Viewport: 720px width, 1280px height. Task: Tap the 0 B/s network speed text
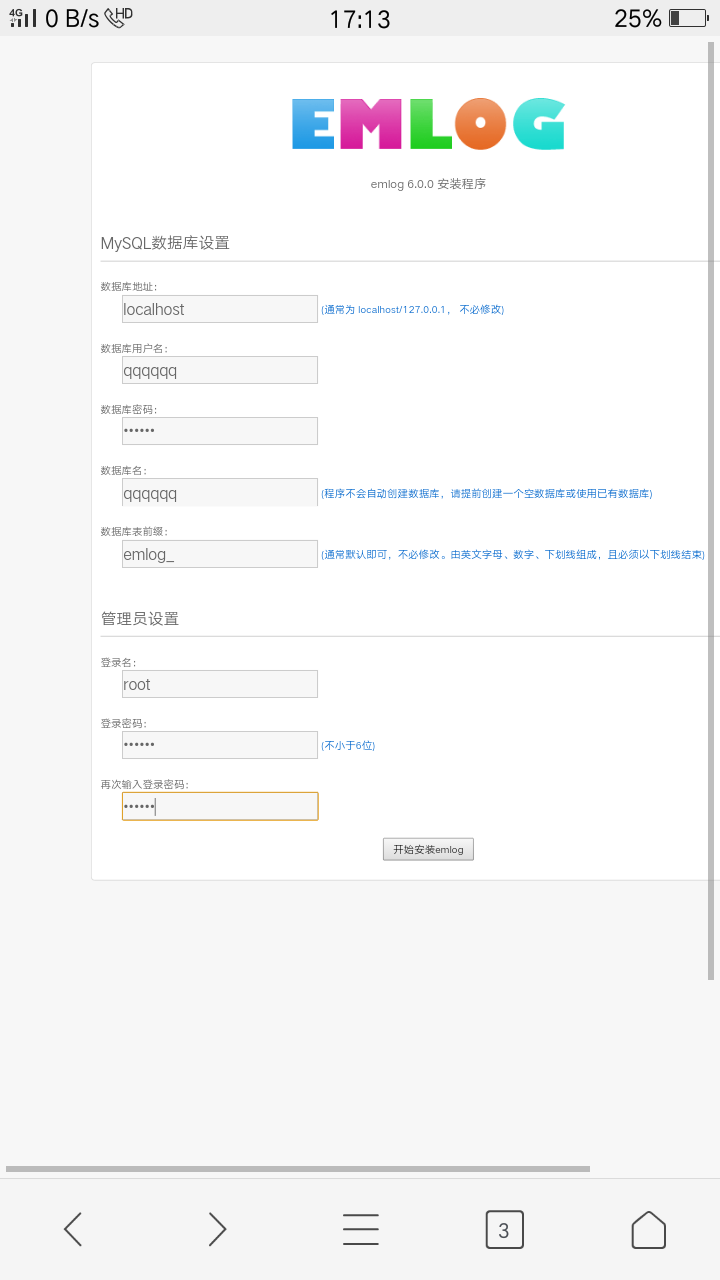point(72,19)
